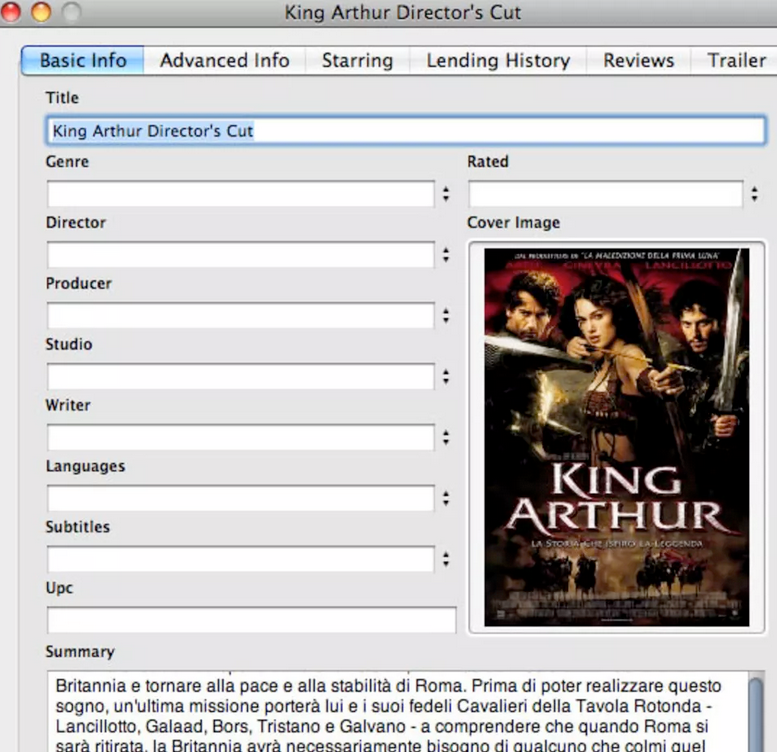This screenshot has width=777, height=752.
Task: Click into the Writer field
Action: tap(241, 437)
